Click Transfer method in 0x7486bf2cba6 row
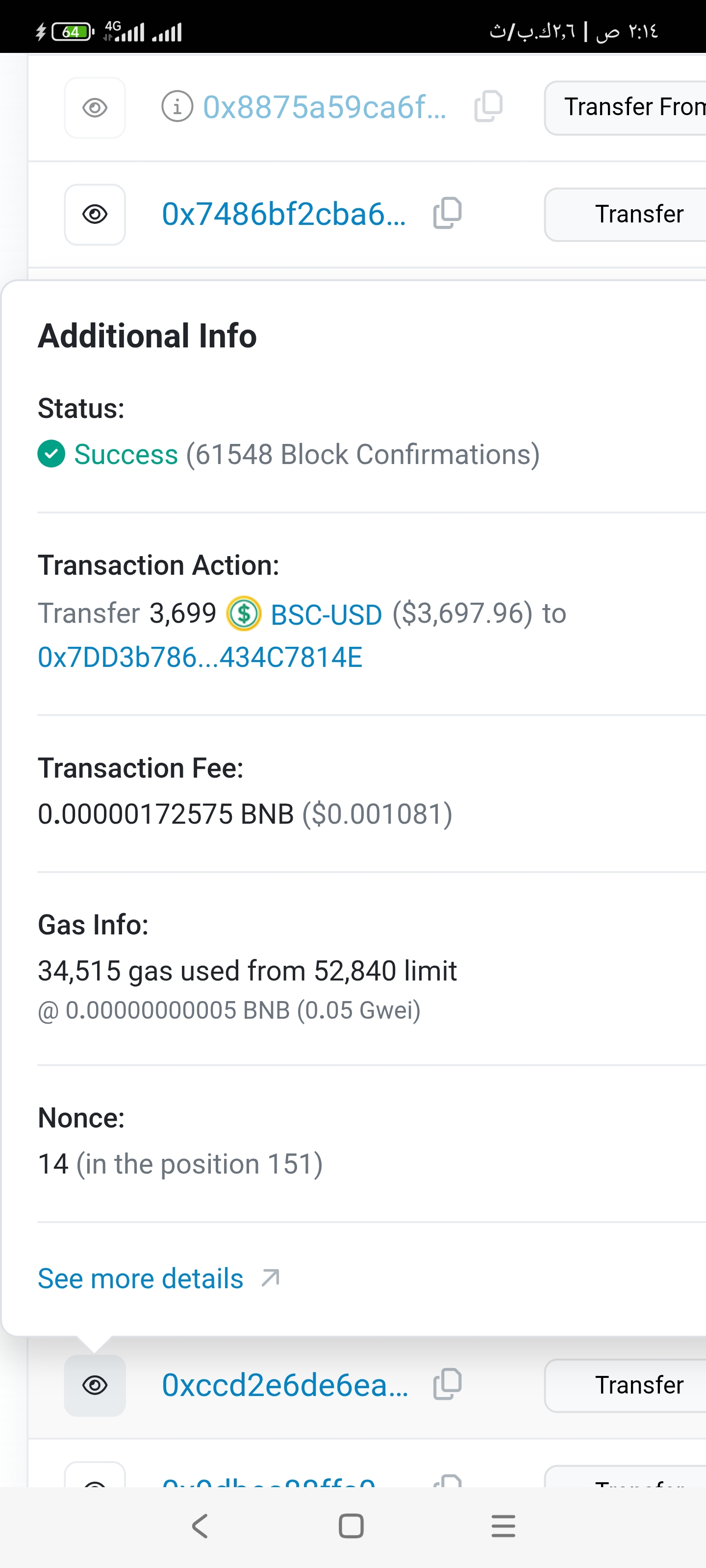The image size is (706, 1568). (x=638, y=214)
